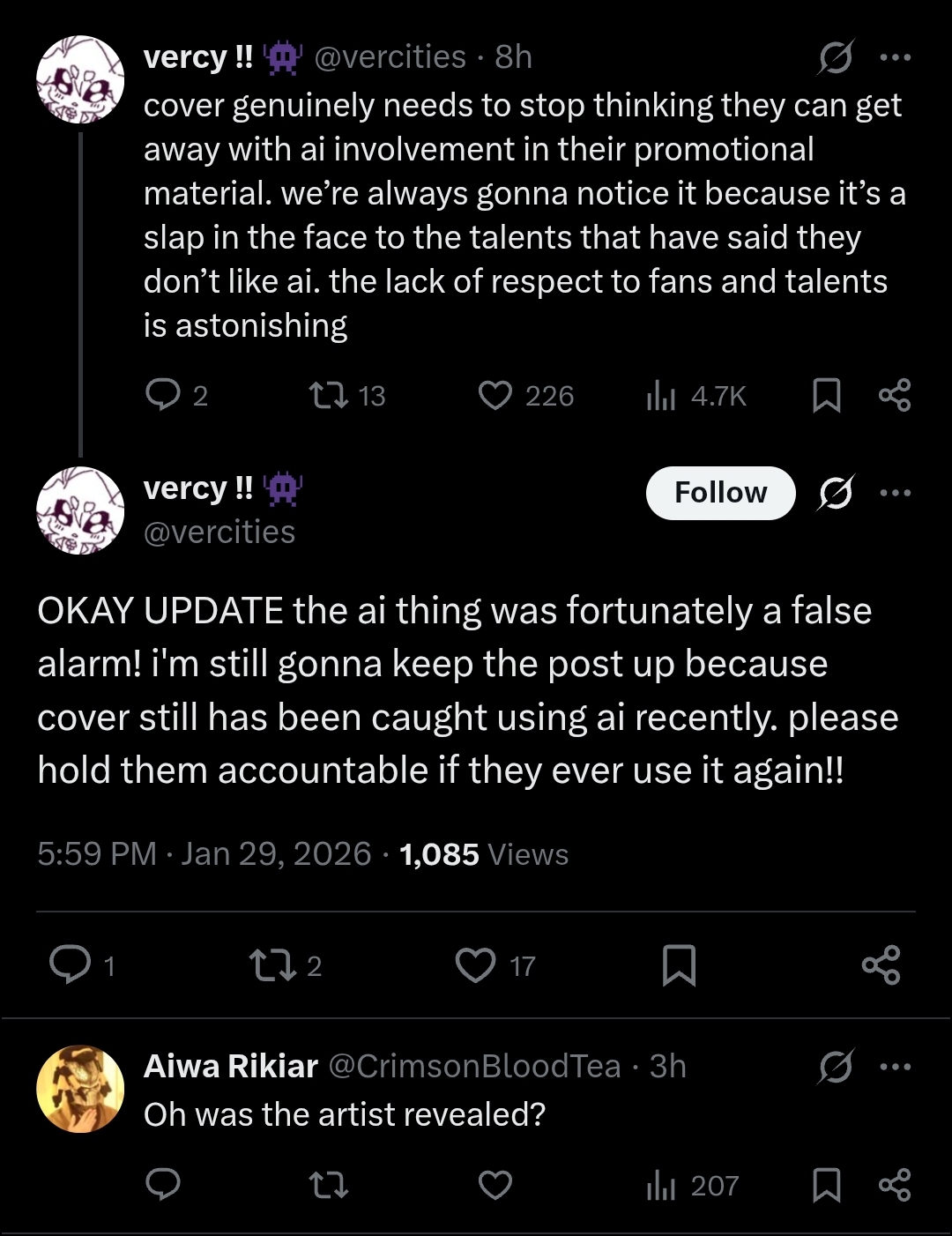The width and height of the screenshot is (952, 1236).
Task: Click Grok icon on first post
Action: coord(835,58)
